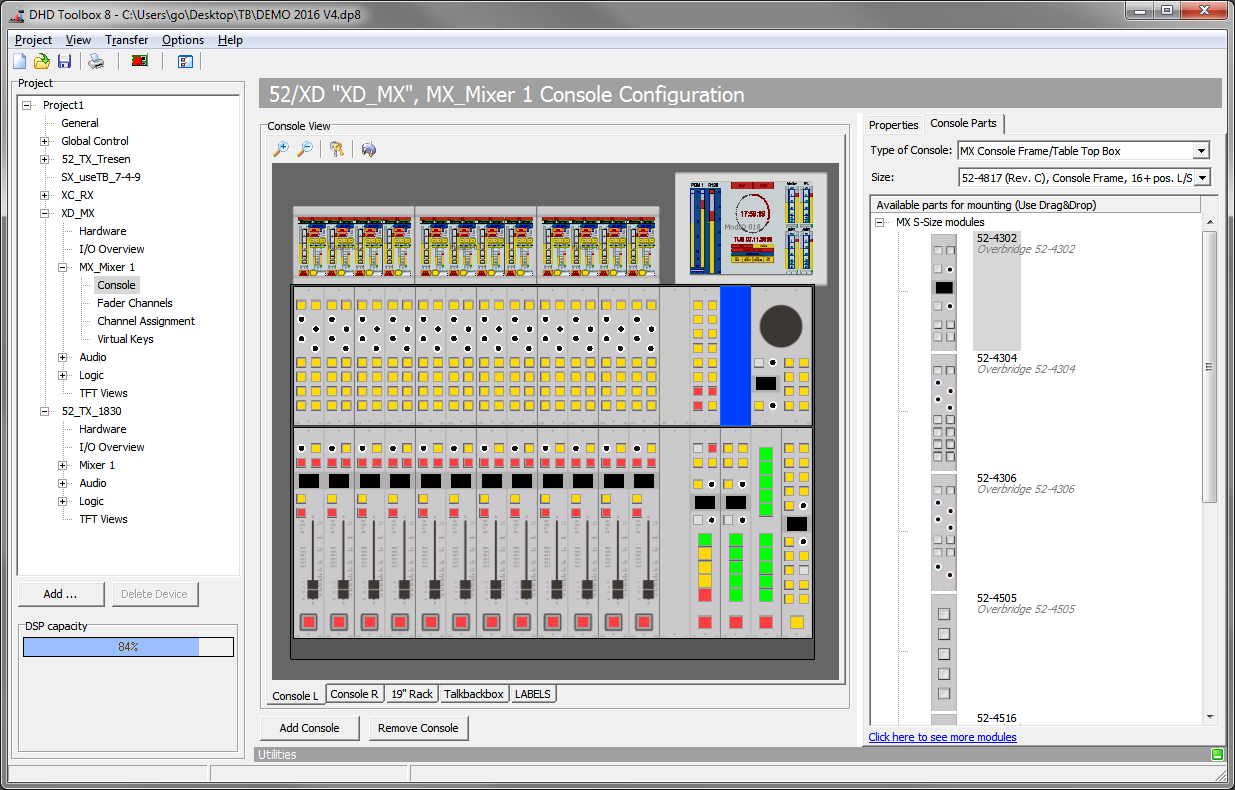Open the Transfer menu
The height and width of the screenshot is (790, 1235).
pos(126,40)
